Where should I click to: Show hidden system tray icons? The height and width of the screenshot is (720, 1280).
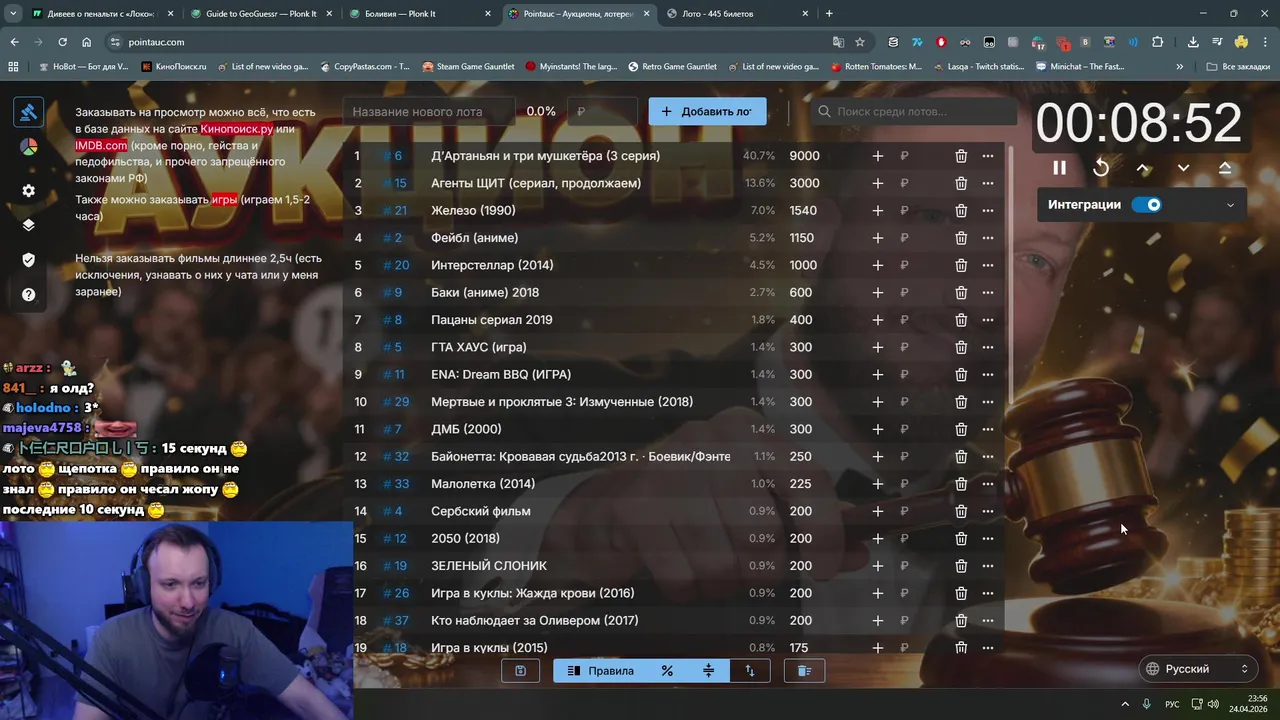click(x=1125, y=704)
